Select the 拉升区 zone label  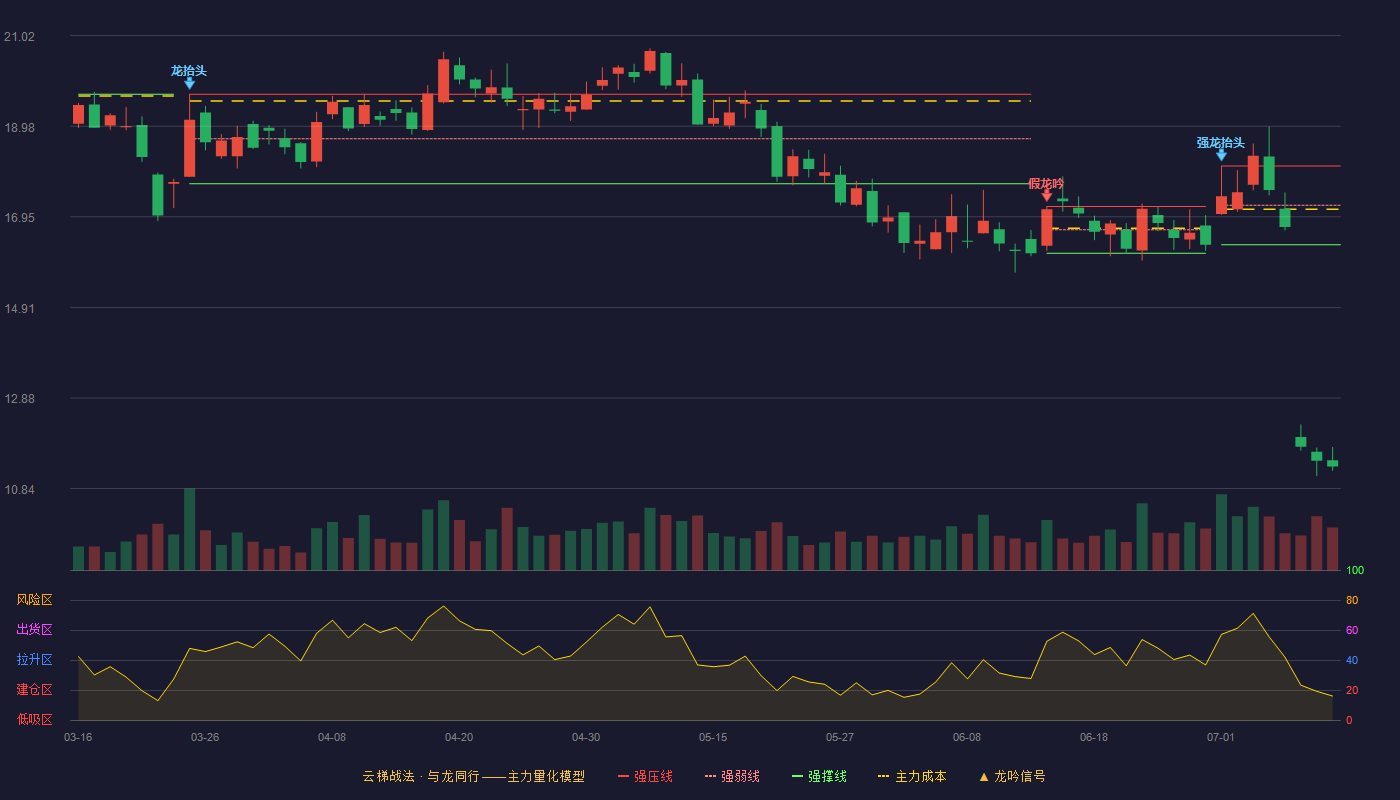tap(35, 660)
